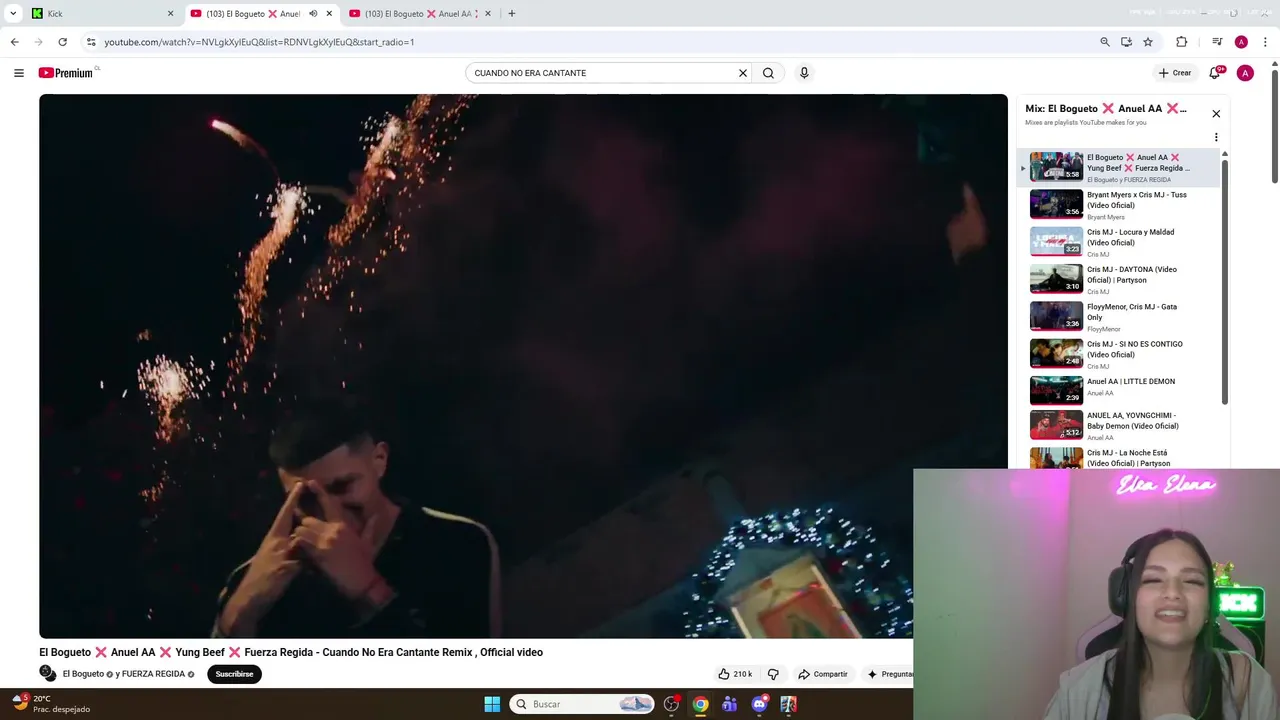Click Suscribirse button

(x=234, y=674)
